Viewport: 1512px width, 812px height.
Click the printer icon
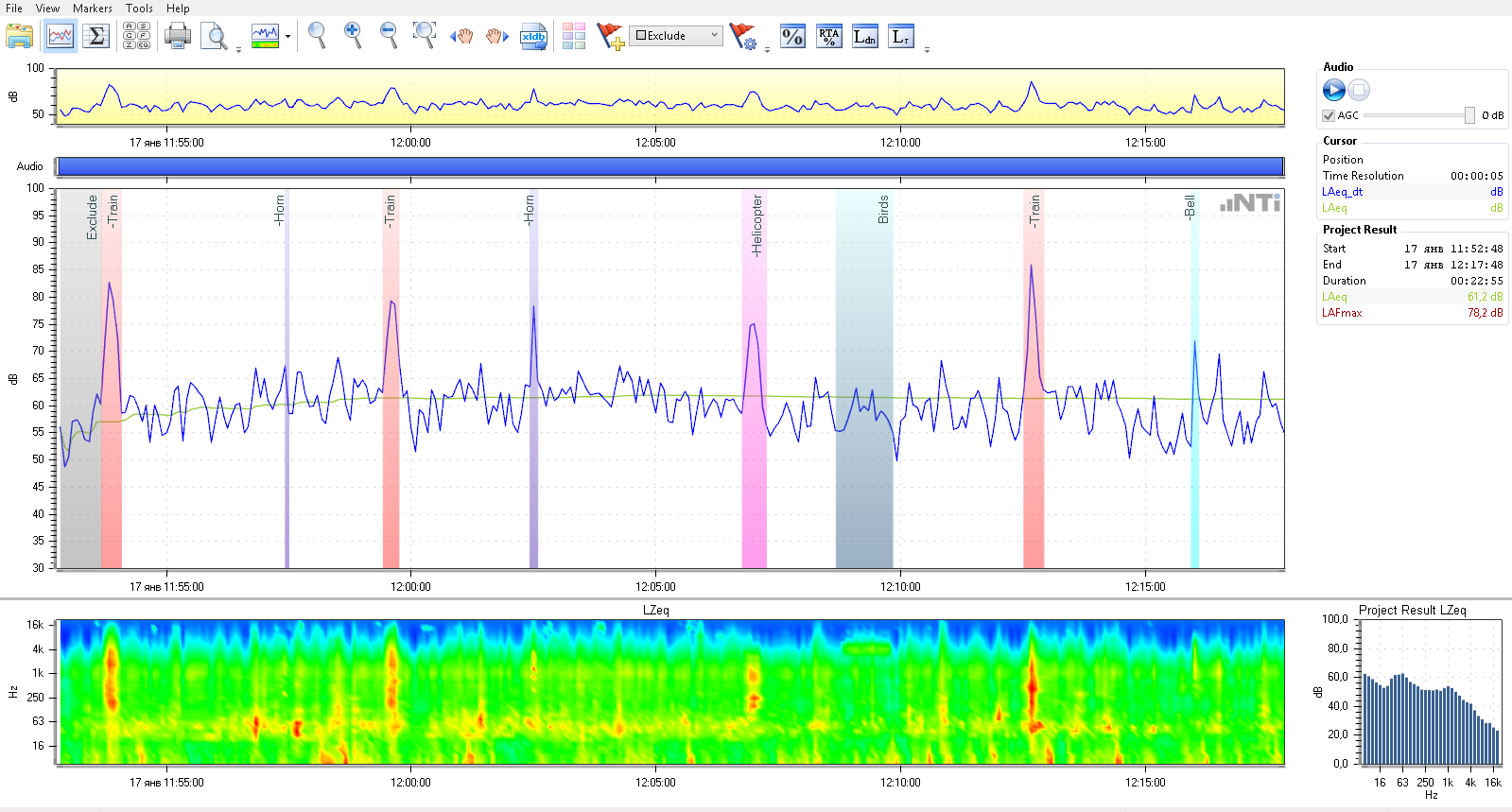(177, 37)
